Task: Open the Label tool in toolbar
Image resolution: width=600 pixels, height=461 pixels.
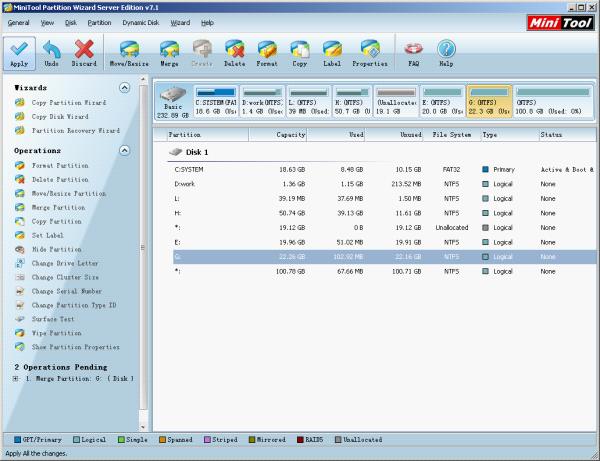Action: (332, 53)
